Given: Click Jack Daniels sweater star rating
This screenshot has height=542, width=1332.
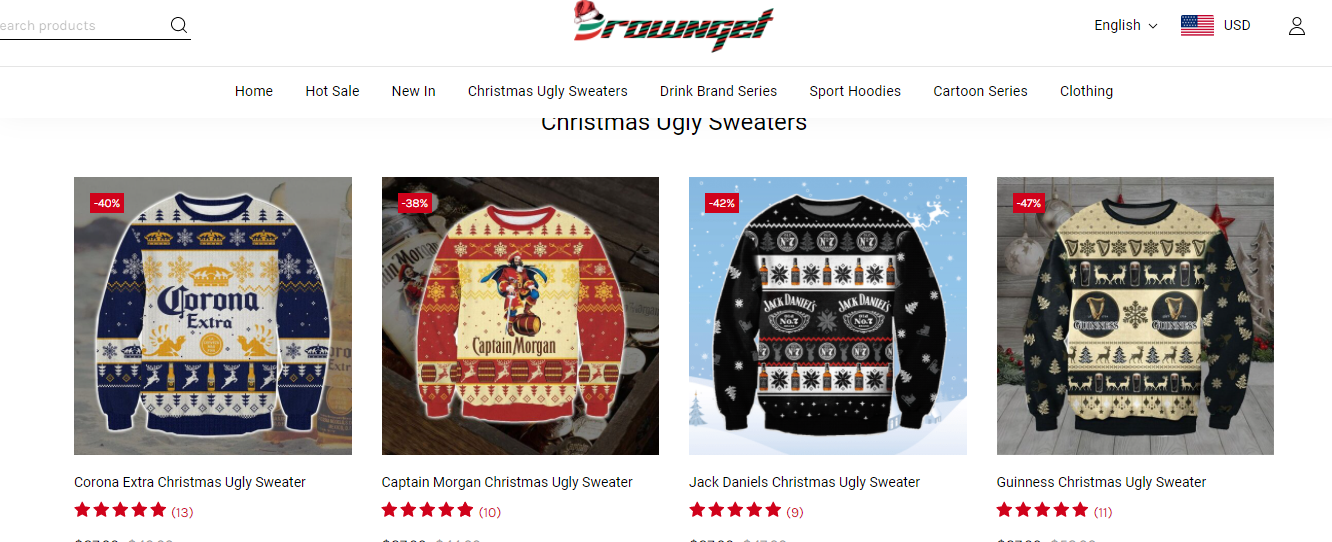Looking at the screenshot, I should pos(735,510).
